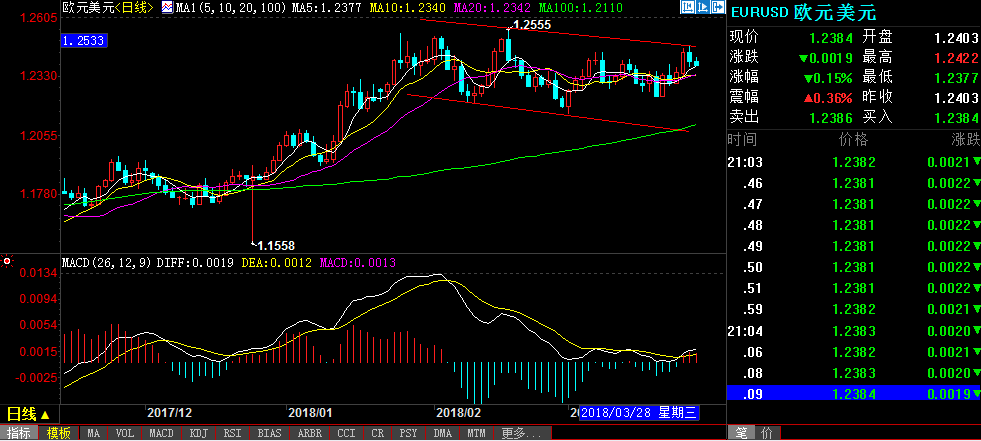Switch to the 模板 tab

59,433
